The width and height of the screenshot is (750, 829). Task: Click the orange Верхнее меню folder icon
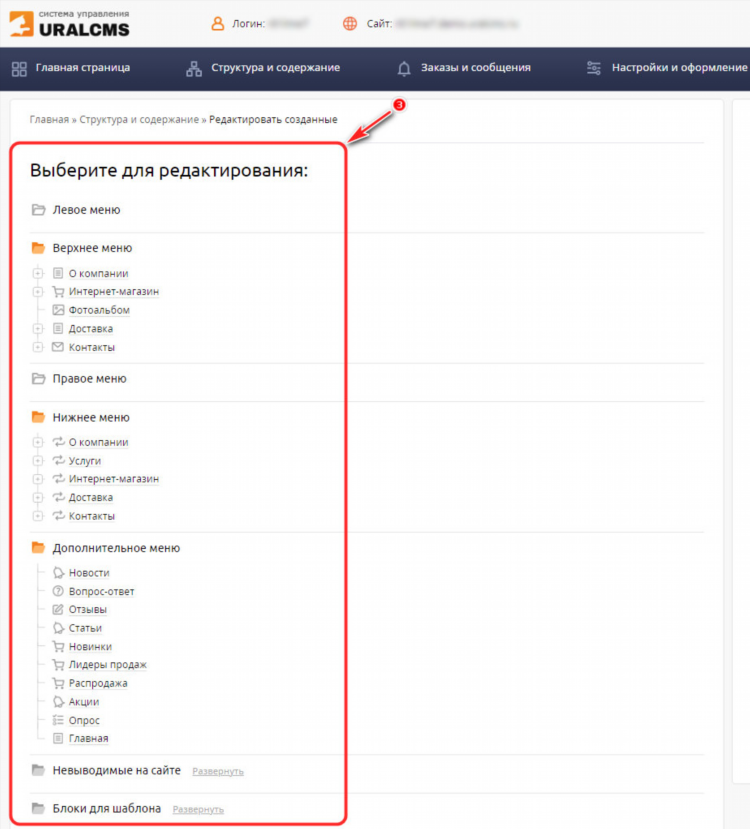(x=38, y=247)
